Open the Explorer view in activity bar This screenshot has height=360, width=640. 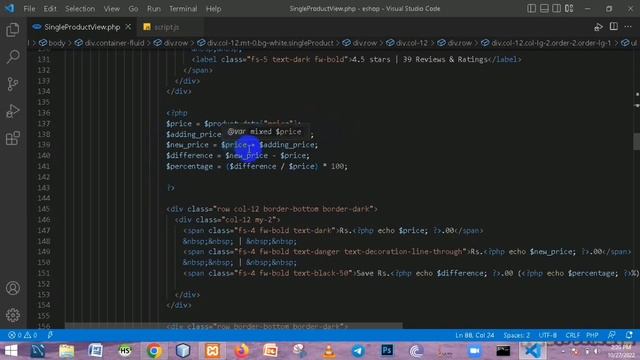tap(13, 30)
